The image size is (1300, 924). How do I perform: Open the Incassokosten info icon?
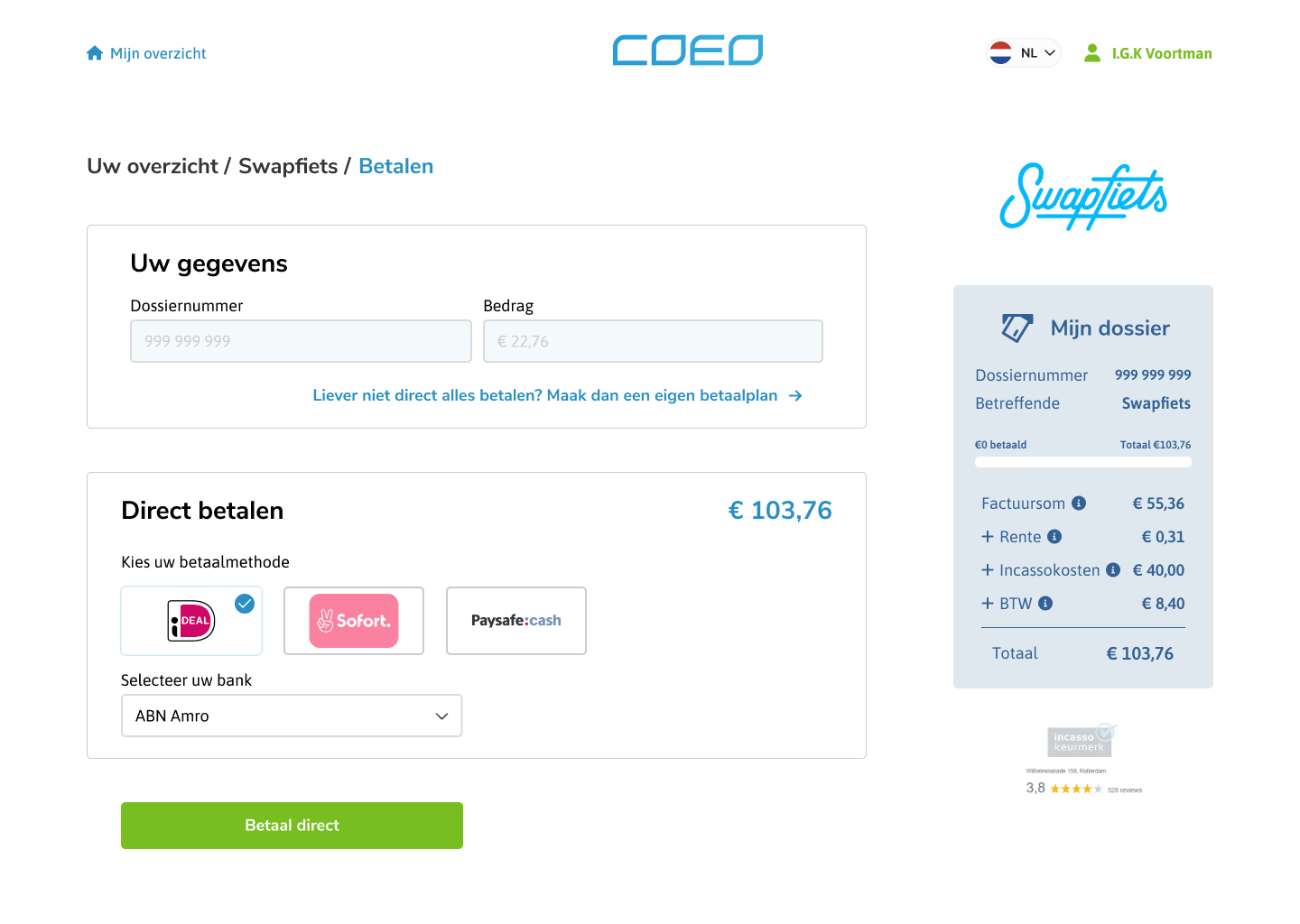pos(1112,569)
